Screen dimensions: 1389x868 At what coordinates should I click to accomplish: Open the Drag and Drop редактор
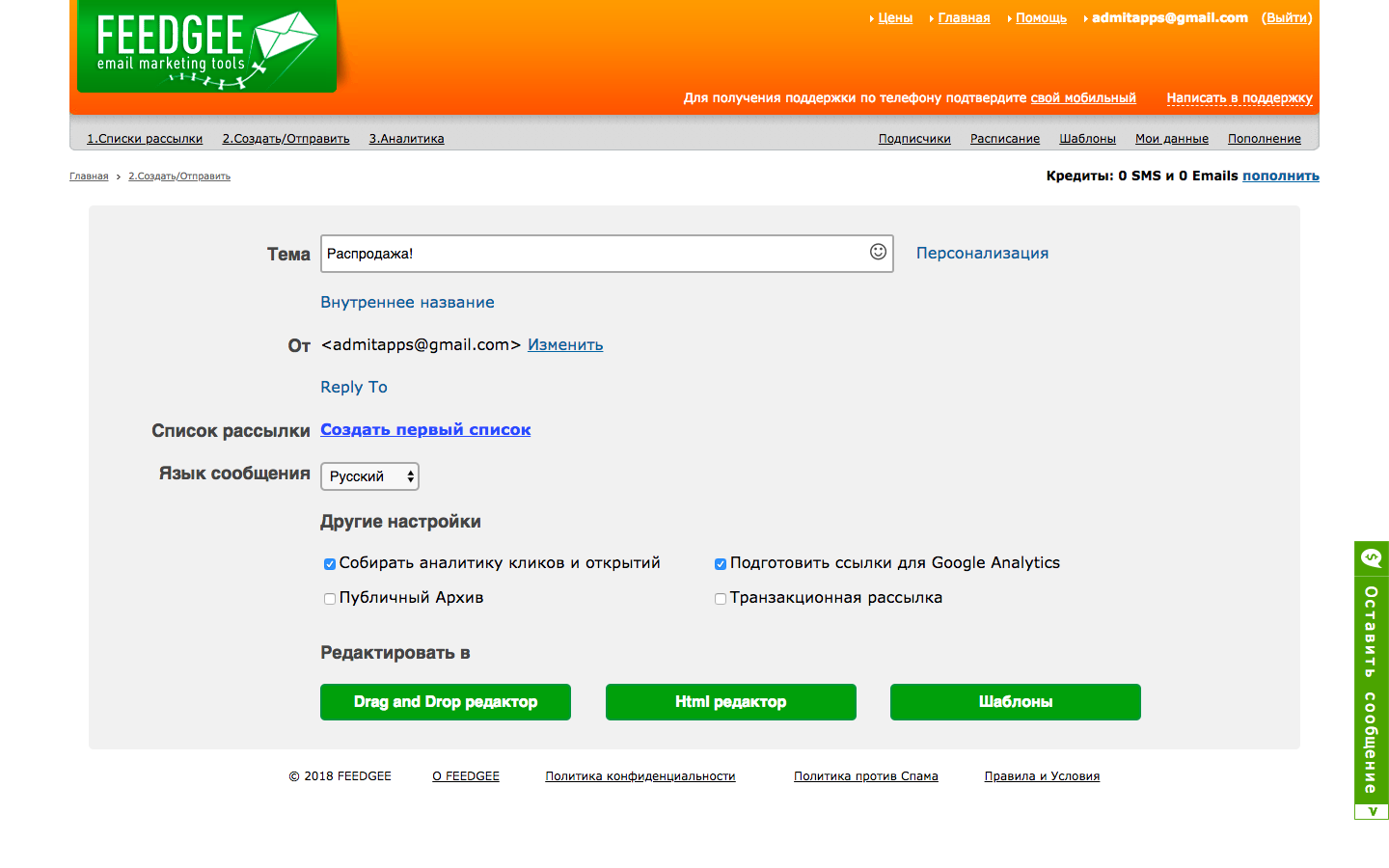point(445,701)
